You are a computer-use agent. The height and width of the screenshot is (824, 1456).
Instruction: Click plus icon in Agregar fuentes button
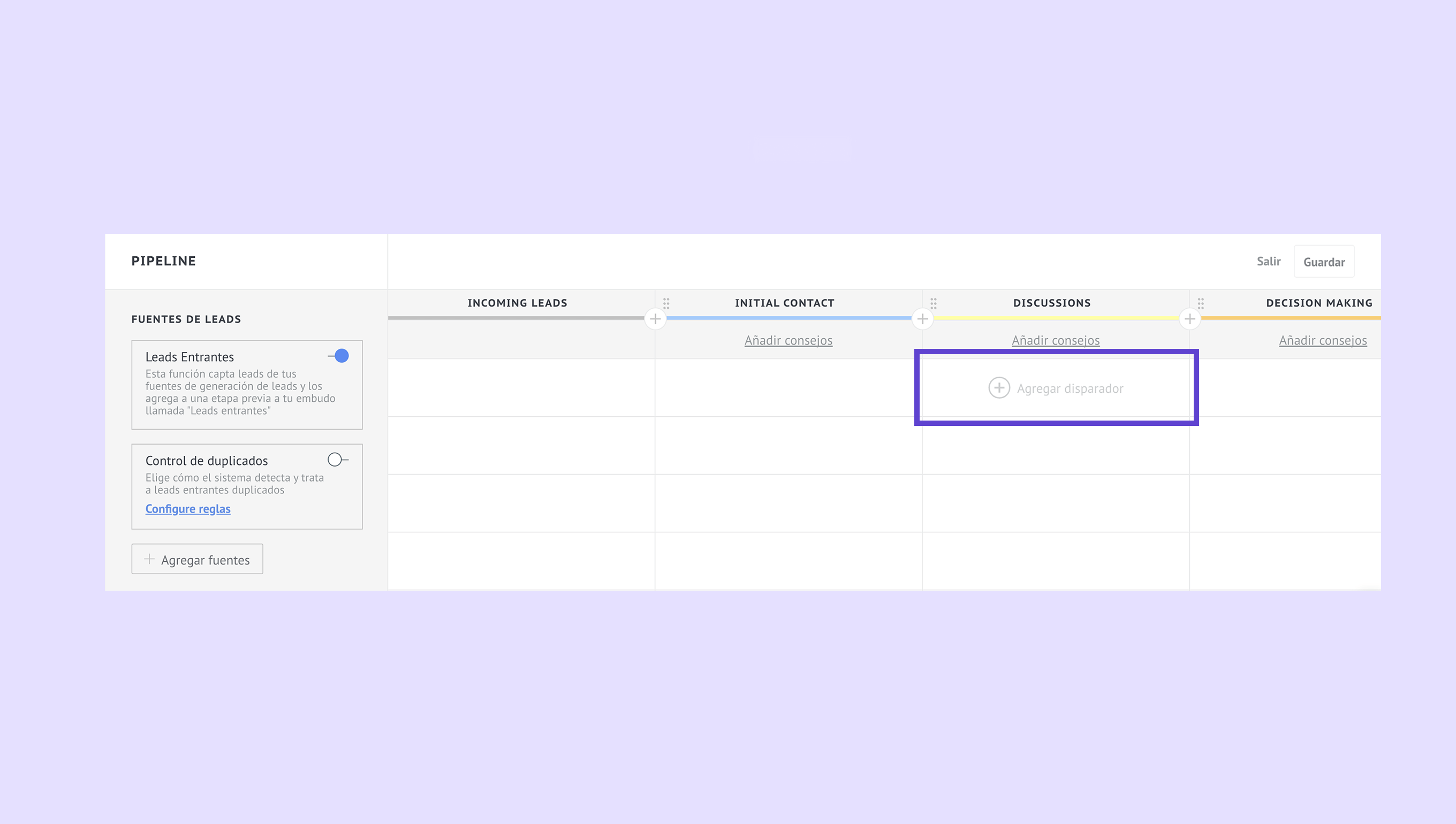tap(149, 559)
